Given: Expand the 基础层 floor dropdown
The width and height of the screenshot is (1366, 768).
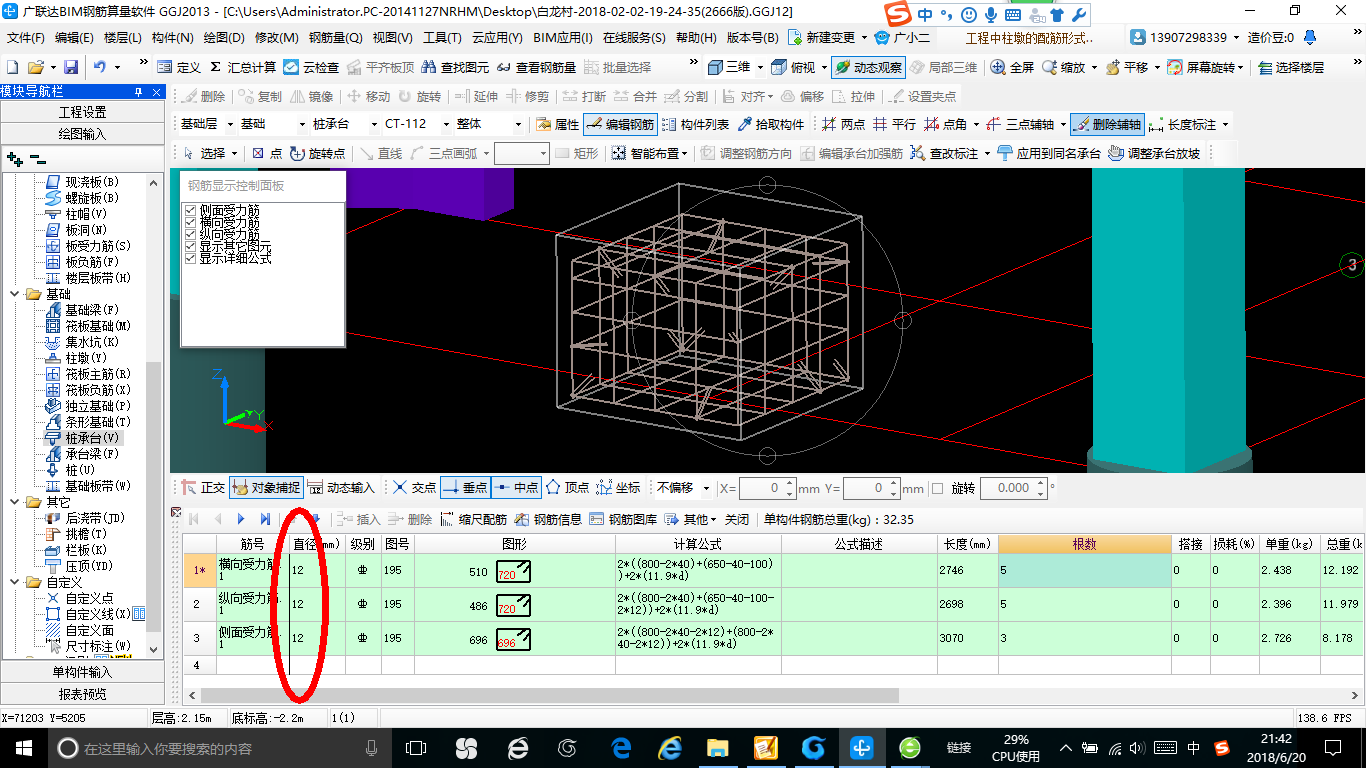Looking at the screenshot, I should point(230,125).
